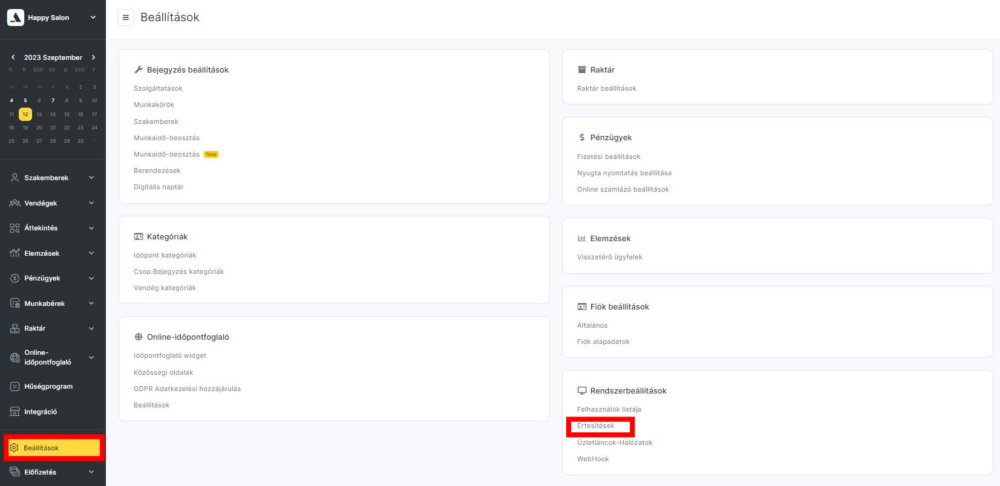The image size is (1000, 486).
Task: Expand the Pénzügyek sidebar section
Action: pyautogui.click(x=92, y=278)
